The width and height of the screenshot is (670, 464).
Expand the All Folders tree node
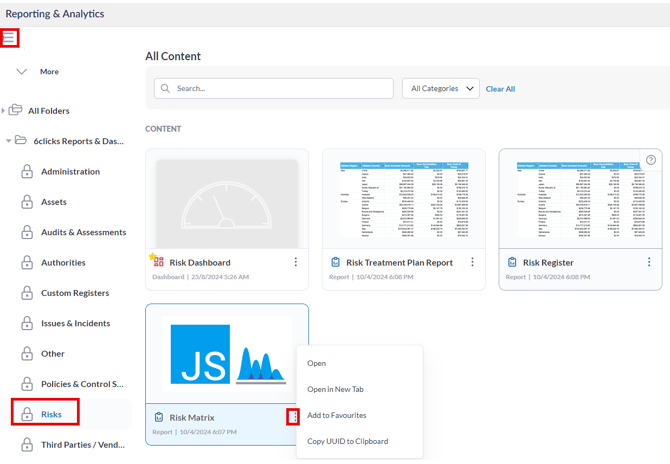point(4,111)
